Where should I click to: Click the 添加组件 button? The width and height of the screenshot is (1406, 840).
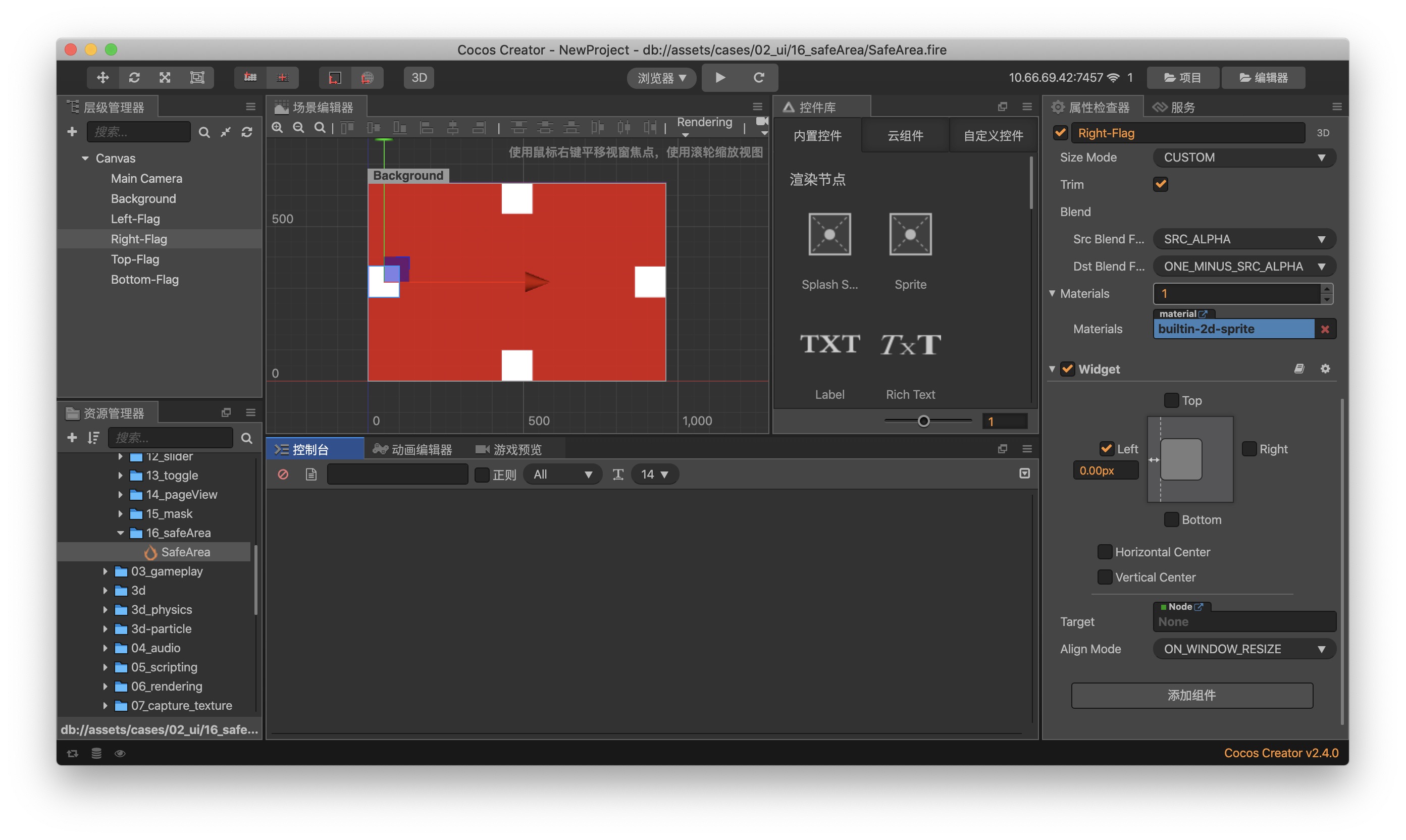1191,695
